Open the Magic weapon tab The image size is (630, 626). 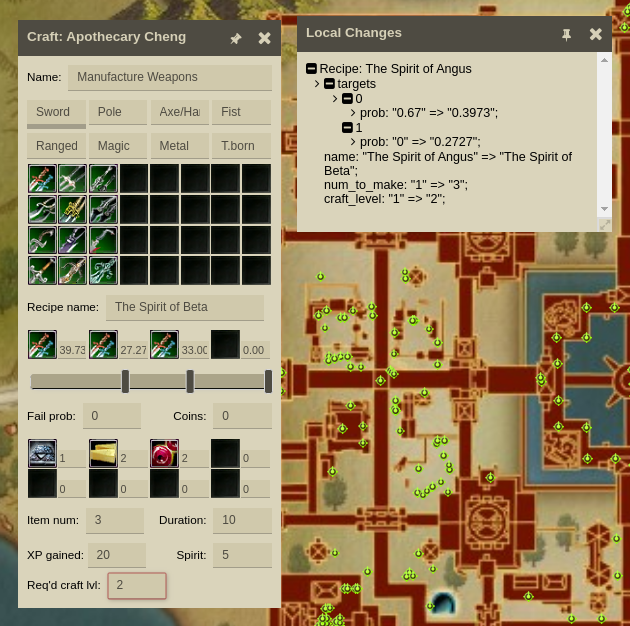click(x=118, y=146)
